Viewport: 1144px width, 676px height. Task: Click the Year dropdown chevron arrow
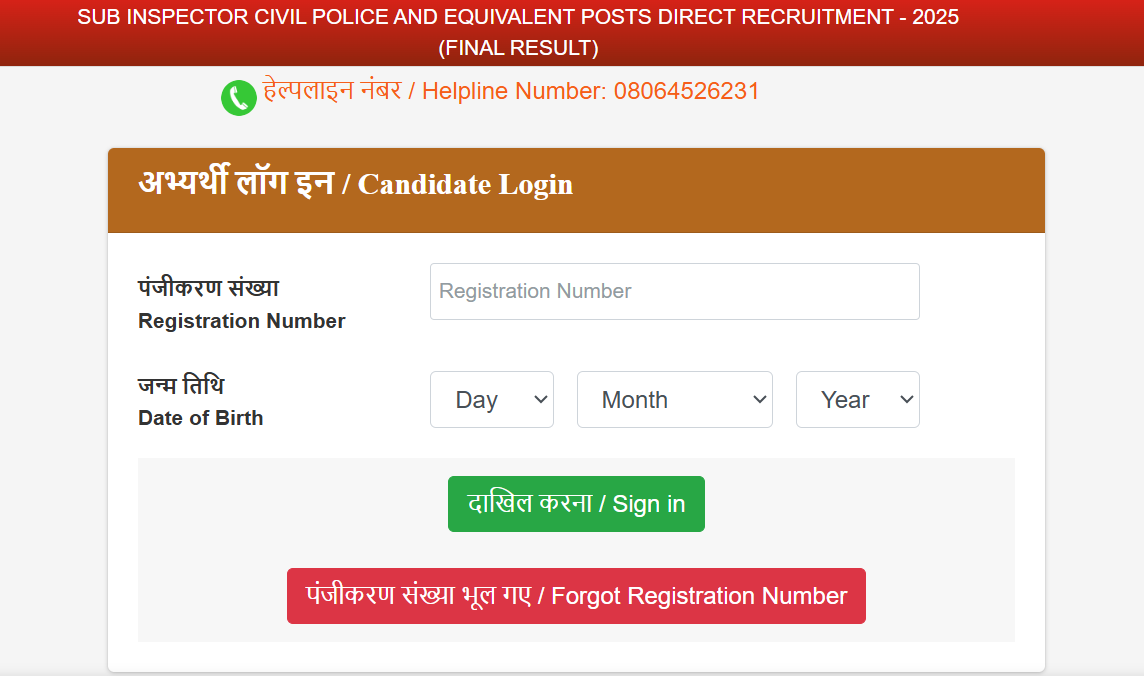[907, 400]
